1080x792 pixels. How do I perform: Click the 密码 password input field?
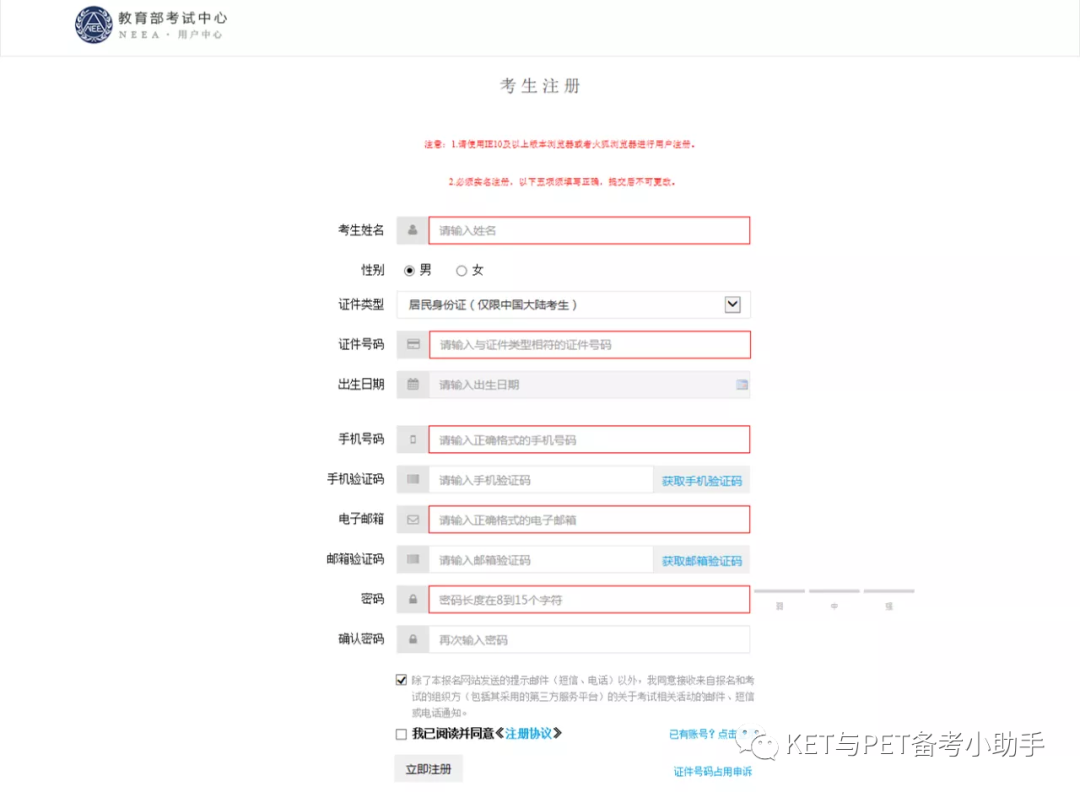(x=590, y=599)
